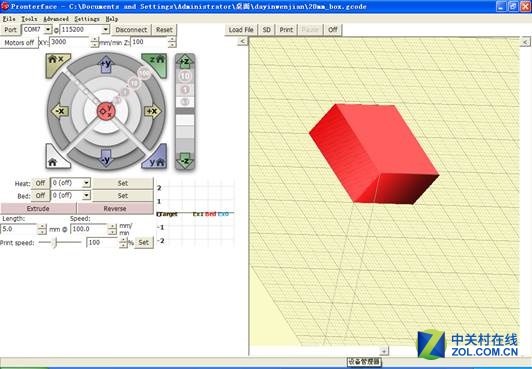Click the XY feedrate input field
The height and width of the screenshot is (369, 532).
(x=70, y=42)
